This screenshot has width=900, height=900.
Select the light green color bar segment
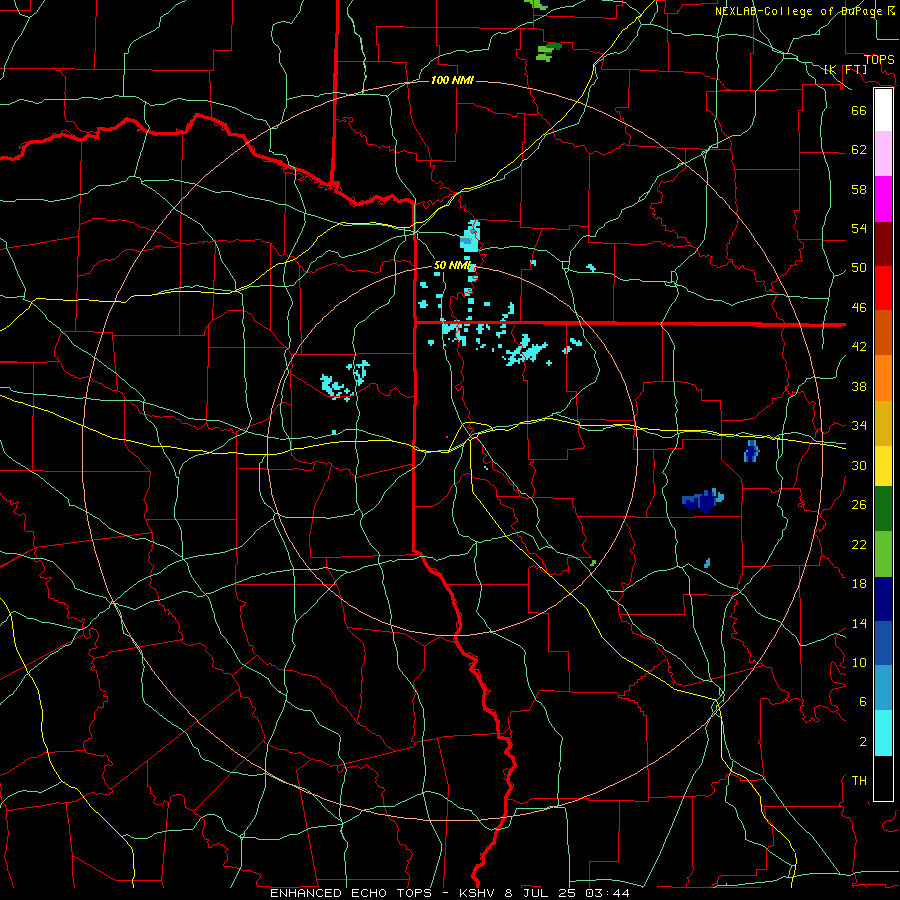pos(883,554)
